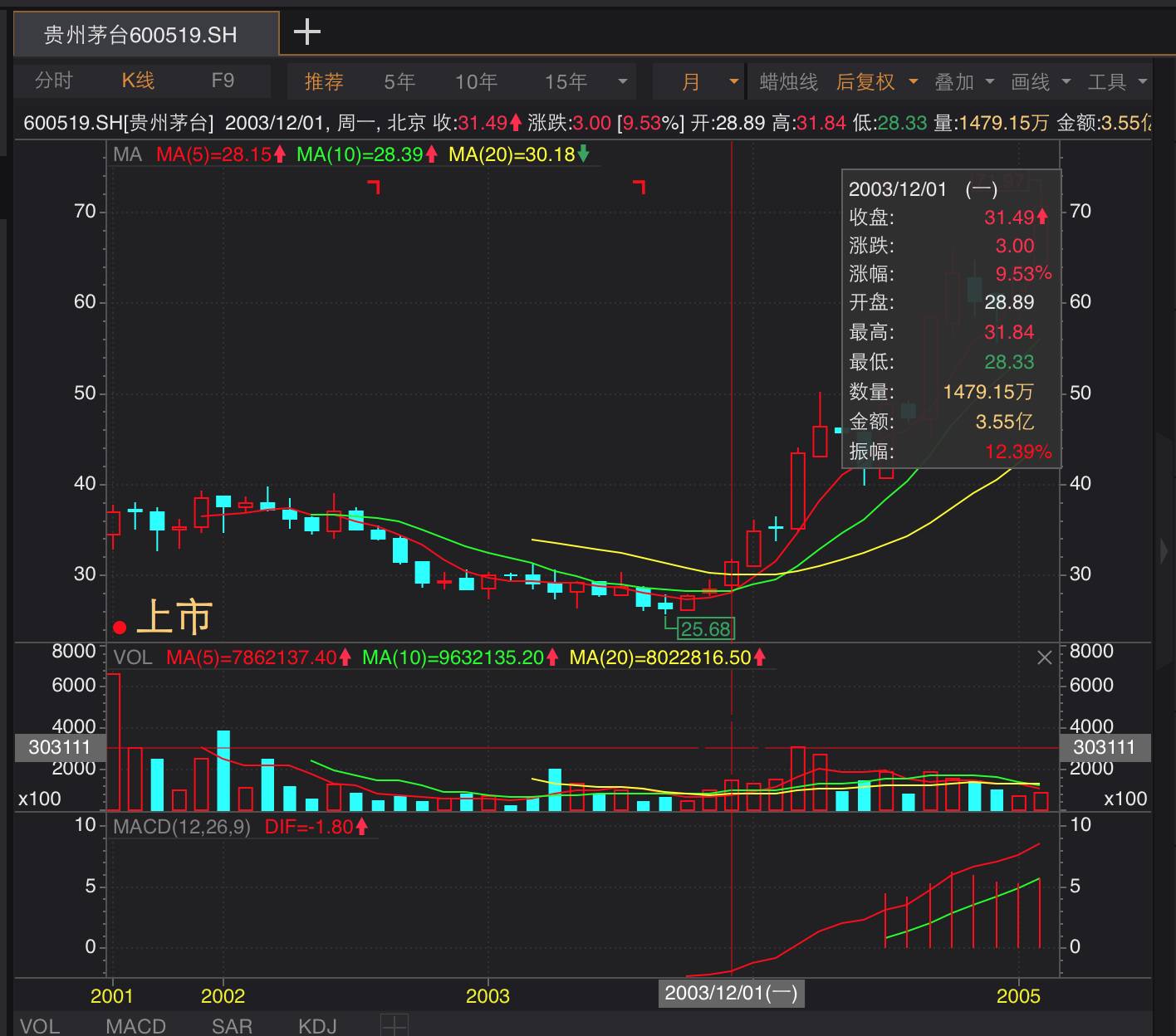Viewport: 1176px width, 1036px height.
Task: Expand the time range dropdown arrow after 15年
Action: [x=622, y=82]
